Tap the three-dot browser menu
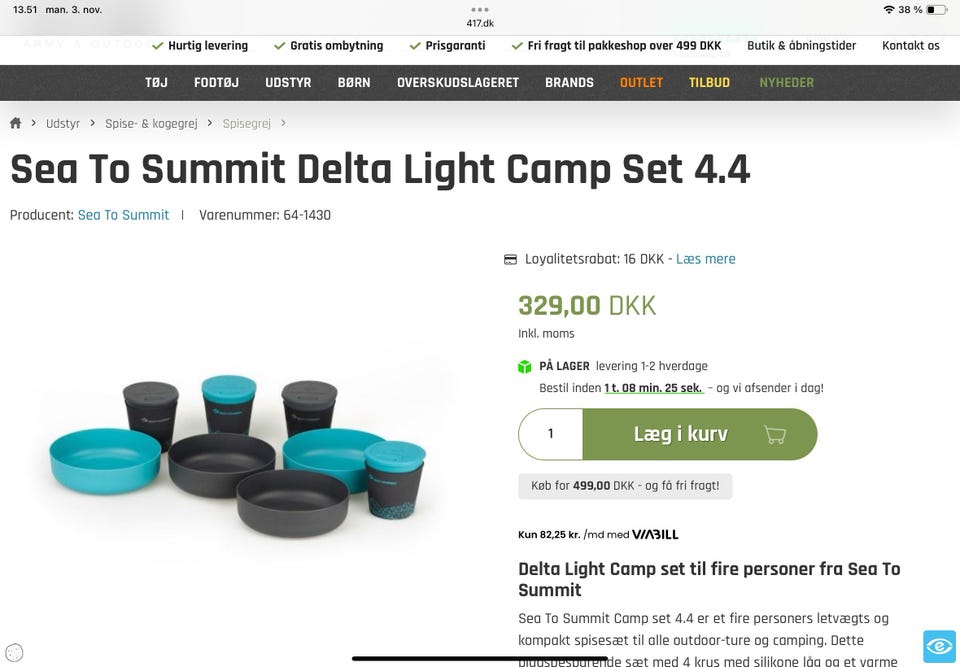 480,9
